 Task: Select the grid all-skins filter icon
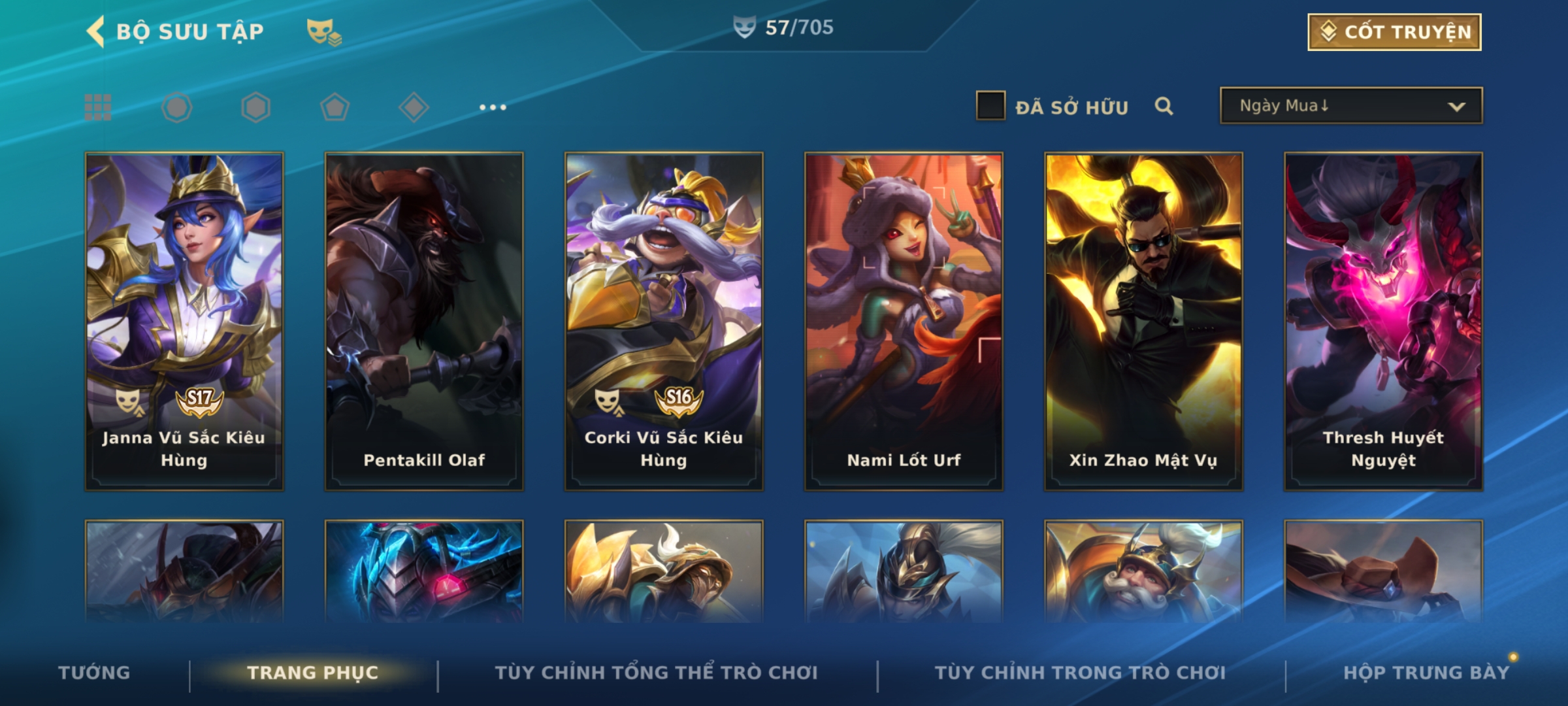coord(98,107)
